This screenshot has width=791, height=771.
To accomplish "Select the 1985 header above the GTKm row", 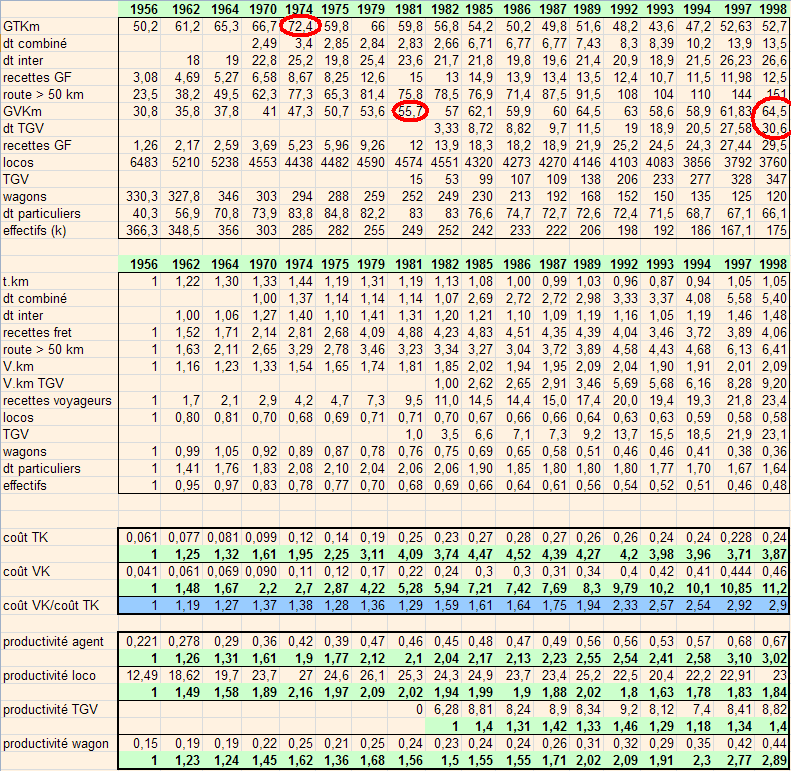I will (479, 9).
